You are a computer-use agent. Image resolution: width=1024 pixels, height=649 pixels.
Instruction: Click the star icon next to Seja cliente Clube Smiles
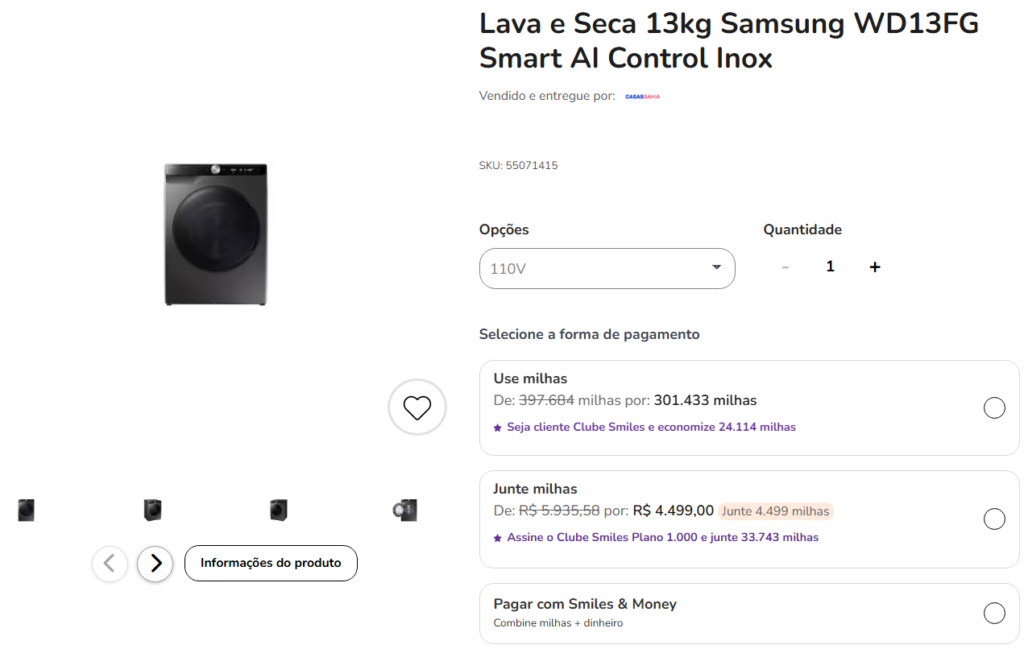pyautogui.click(x=496, y=427)
